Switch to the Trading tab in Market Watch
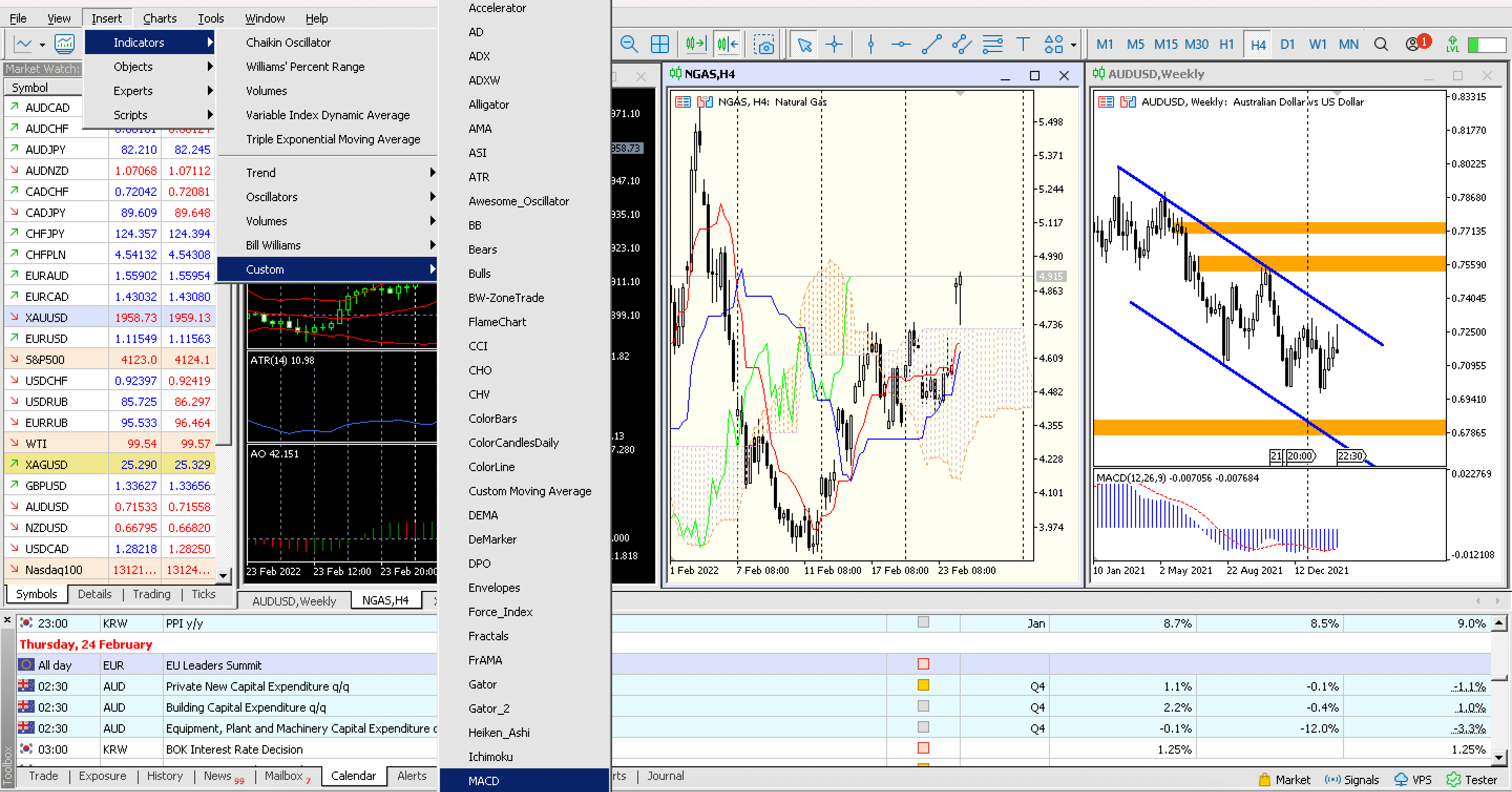 pyautogui.click(x=151, y=594)
